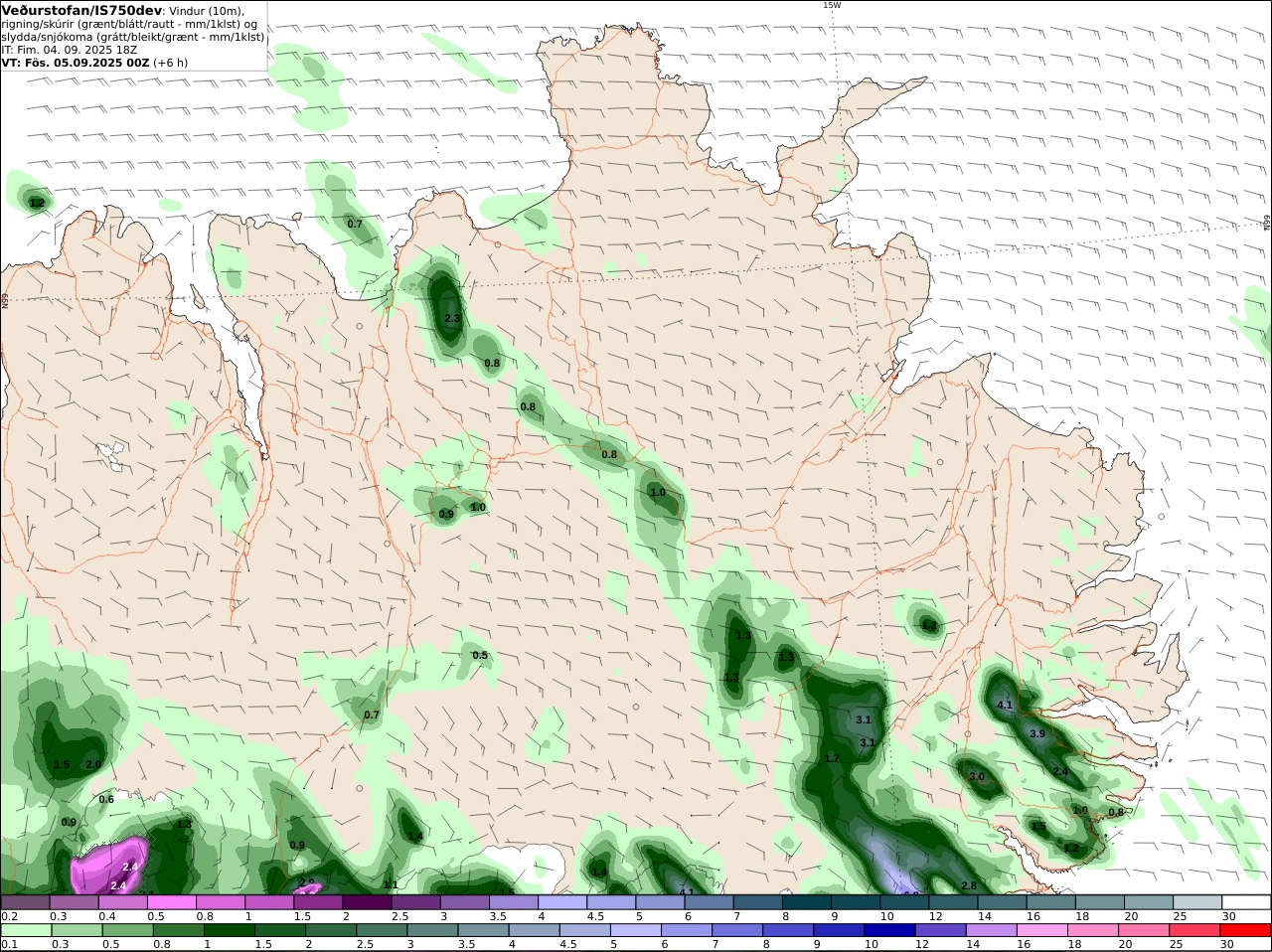Pick the light grey 25–30 snow legend swatch
The height and width of the screenshot is (952, 1272).
point(1197,902)
